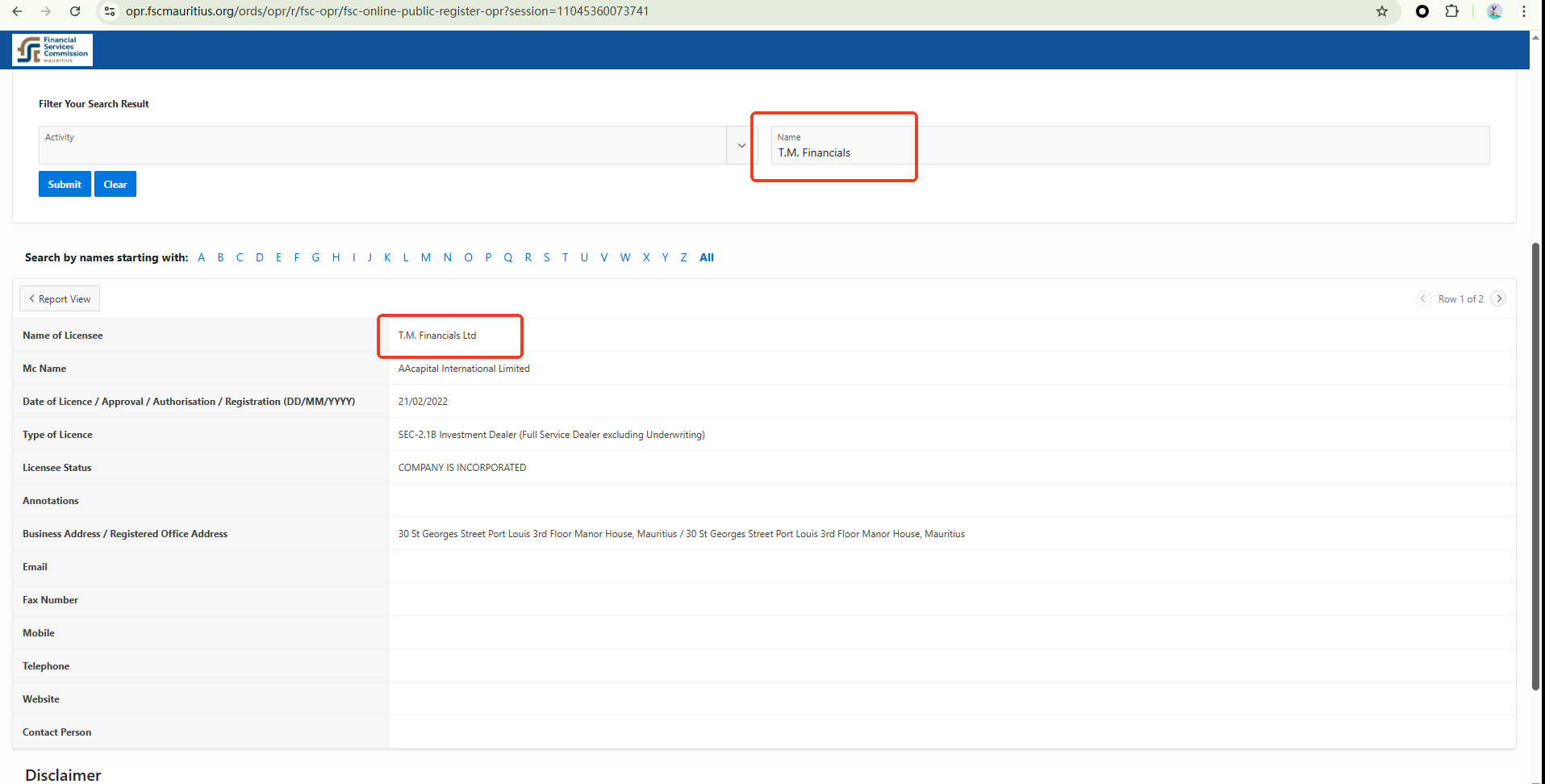Image resolution: width=1545 pixels, height=784 pixels.
Task: Open the browser extensions puzzle icon
Action: tap(1451, 11)
